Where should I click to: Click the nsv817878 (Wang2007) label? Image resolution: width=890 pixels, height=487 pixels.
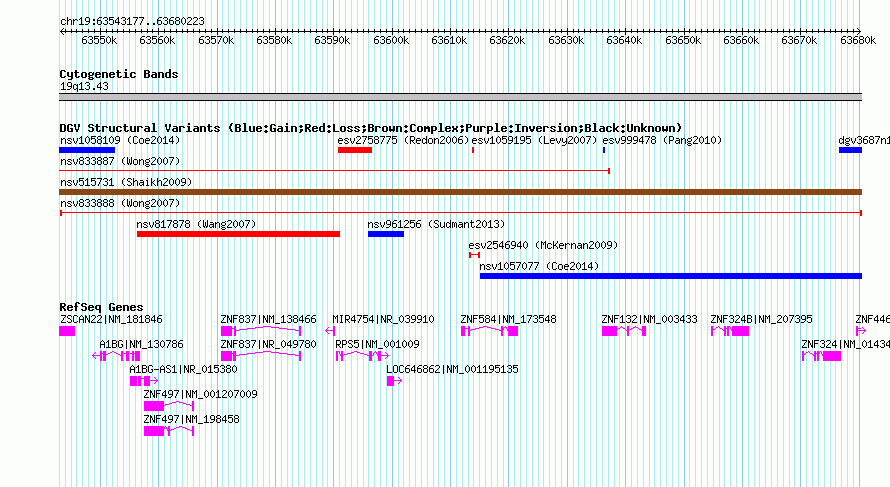196,224
